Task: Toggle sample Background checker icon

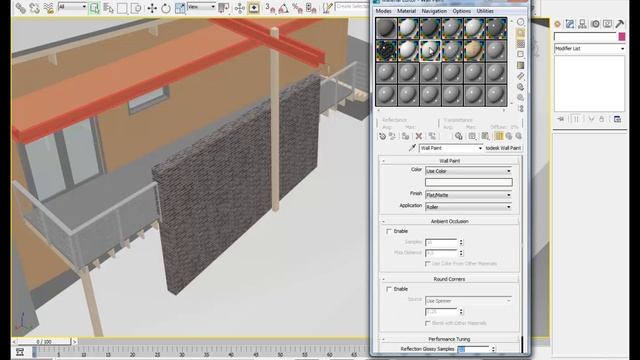Action: pos(521,44)
